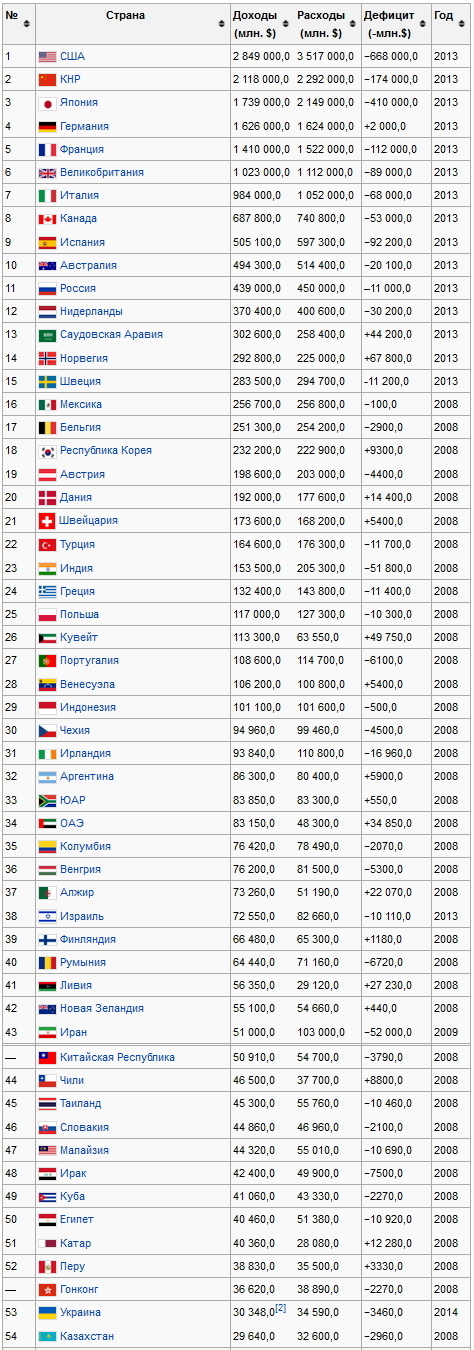Image resolution: width=474 pixels, height=1350 pixels.
Task: Click the Saudi Arabia flag icon
Action: (x=47, y=335)
